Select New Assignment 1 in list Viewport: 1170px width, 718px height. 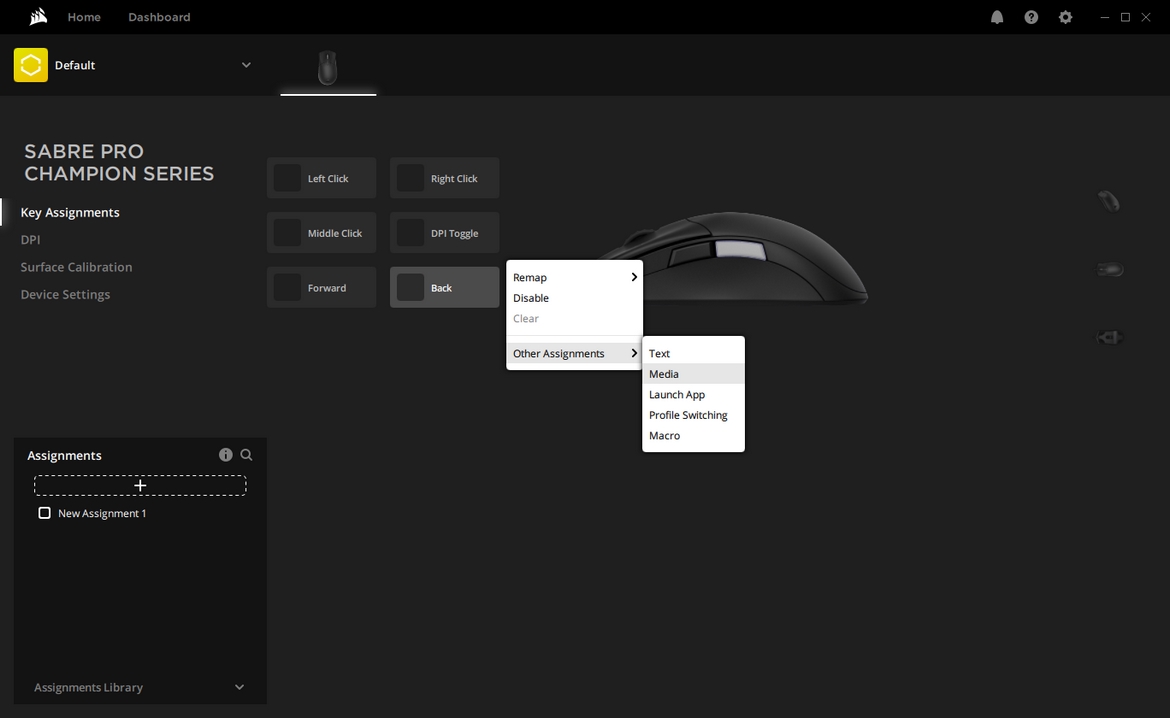tap(102, 513)
